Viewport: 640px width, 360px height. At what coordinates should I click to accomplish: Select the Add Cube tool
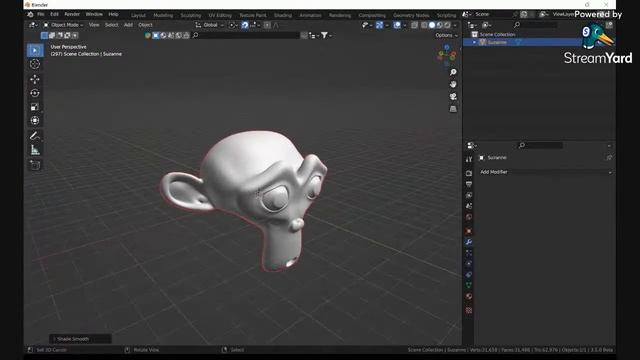(x=35, y=165)
